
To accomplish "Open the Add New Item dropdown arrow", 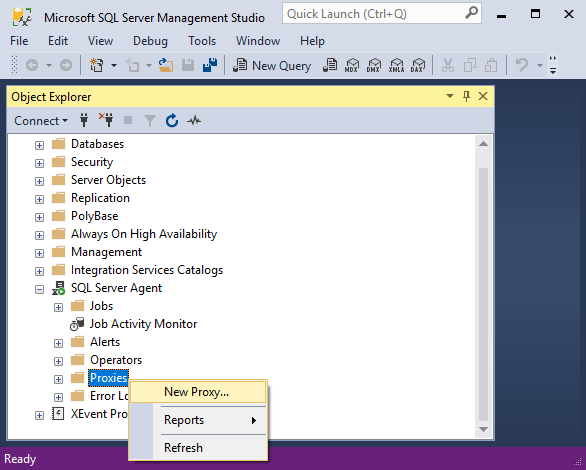I will [149, 65].
